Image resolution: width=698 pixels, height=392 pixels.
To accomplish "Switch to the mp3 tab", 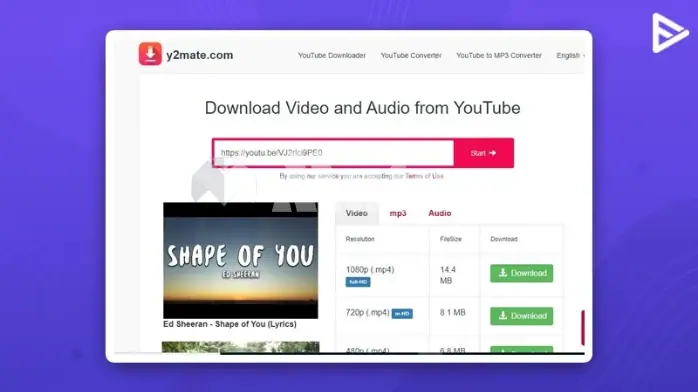I will tap(398, 213).
